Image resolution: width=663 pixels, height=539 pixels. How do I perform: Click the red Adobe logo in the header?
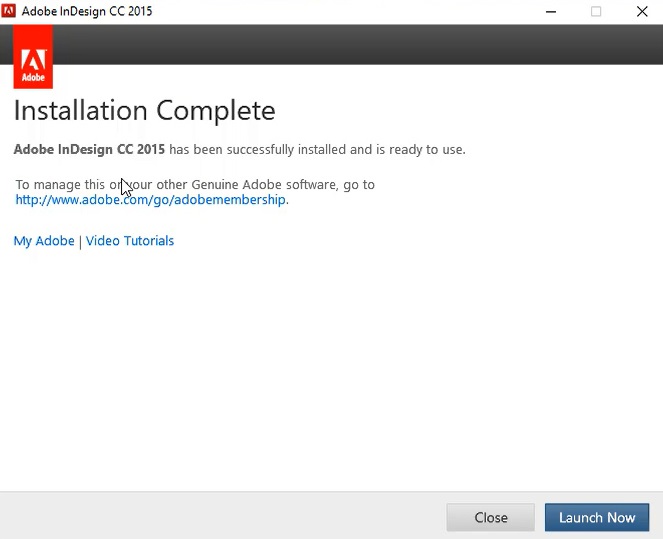[x=33, y=58]
